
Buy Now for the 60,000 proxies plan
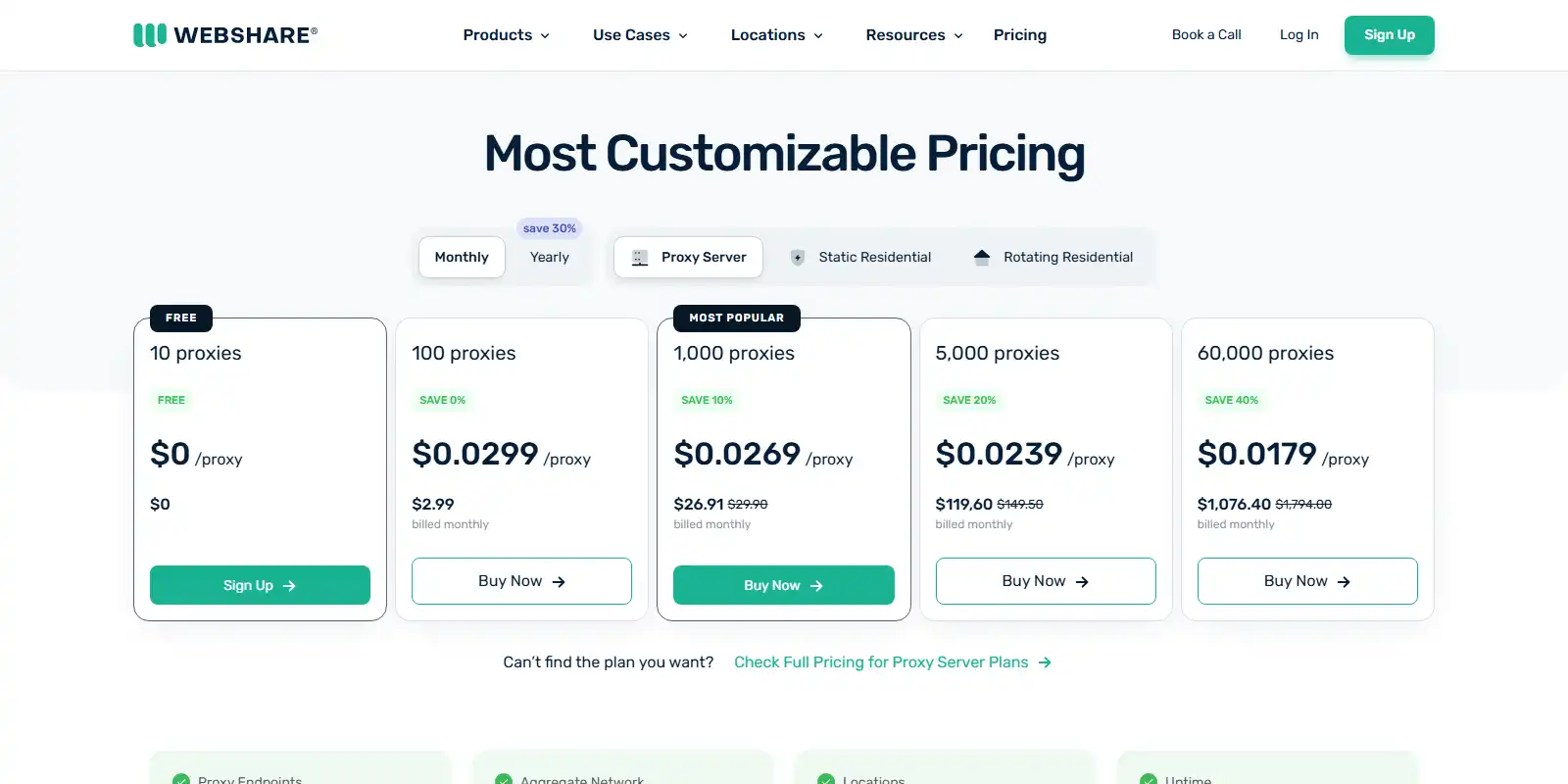1307,581
